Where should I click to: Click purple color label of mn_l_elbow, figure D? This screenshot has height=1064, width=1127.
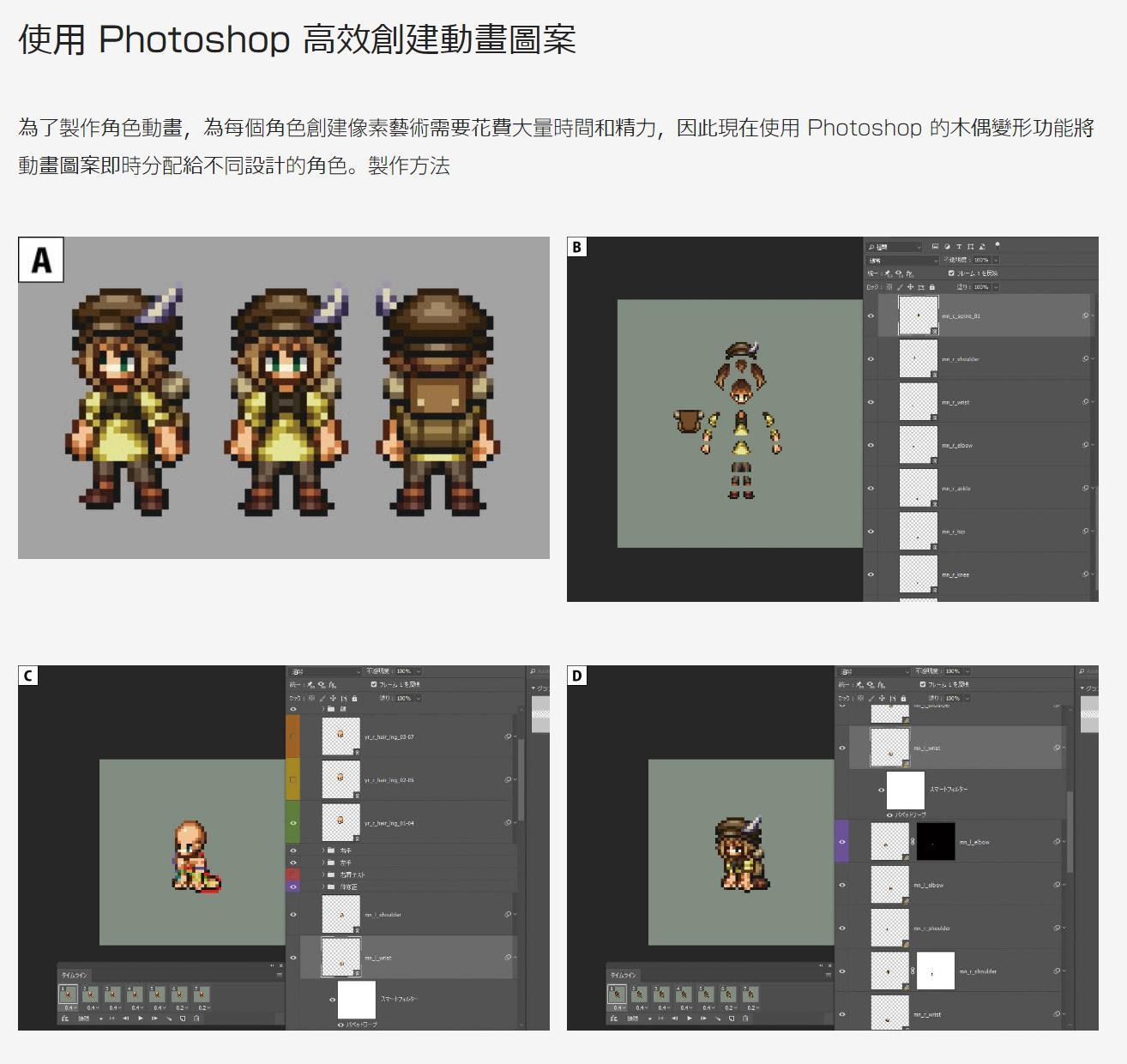pyautogui.click(x=841, y=842)
